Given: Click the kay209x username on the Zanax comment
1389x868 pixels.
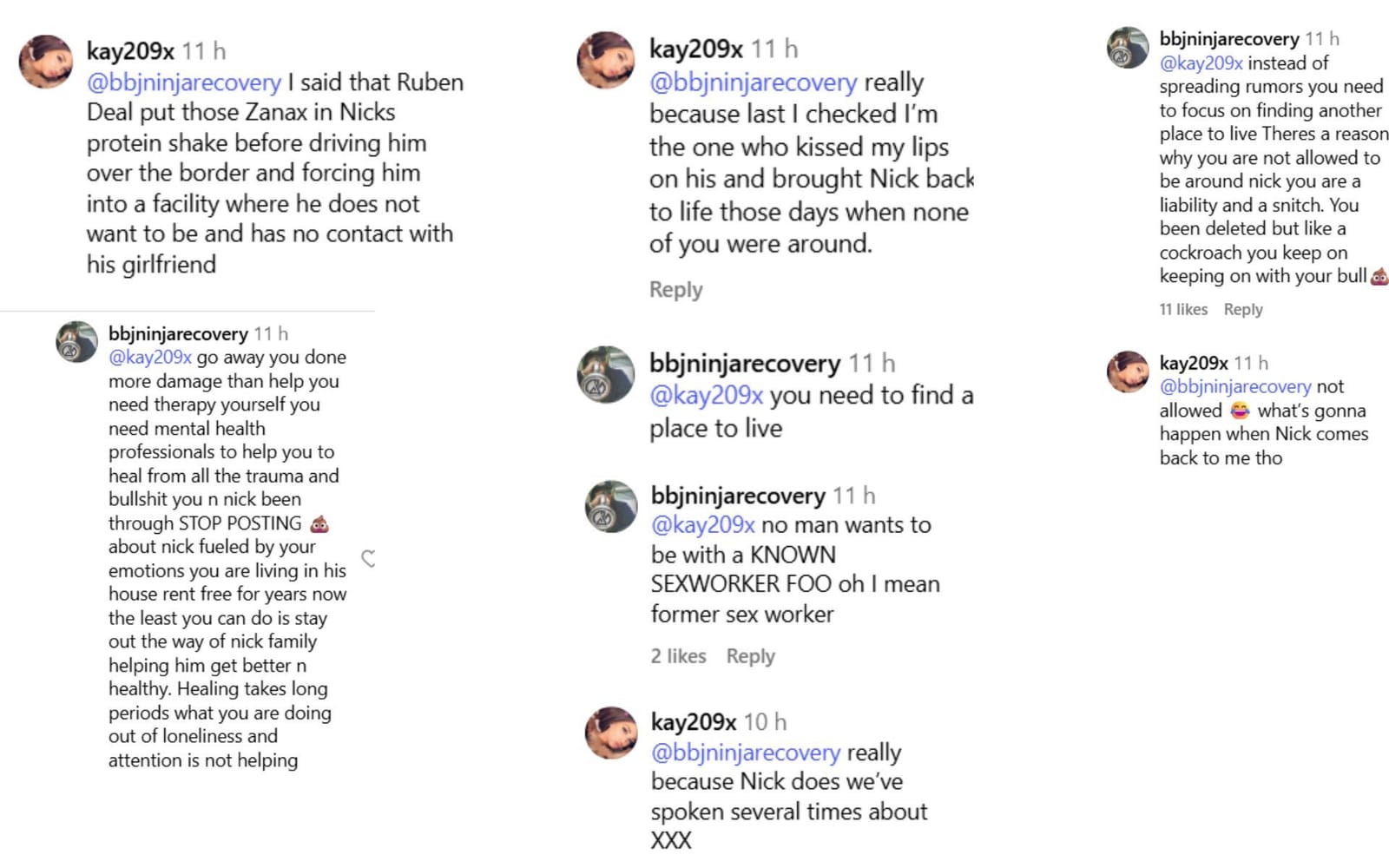Looking at the screenshot, I should [x=128, y=49].
